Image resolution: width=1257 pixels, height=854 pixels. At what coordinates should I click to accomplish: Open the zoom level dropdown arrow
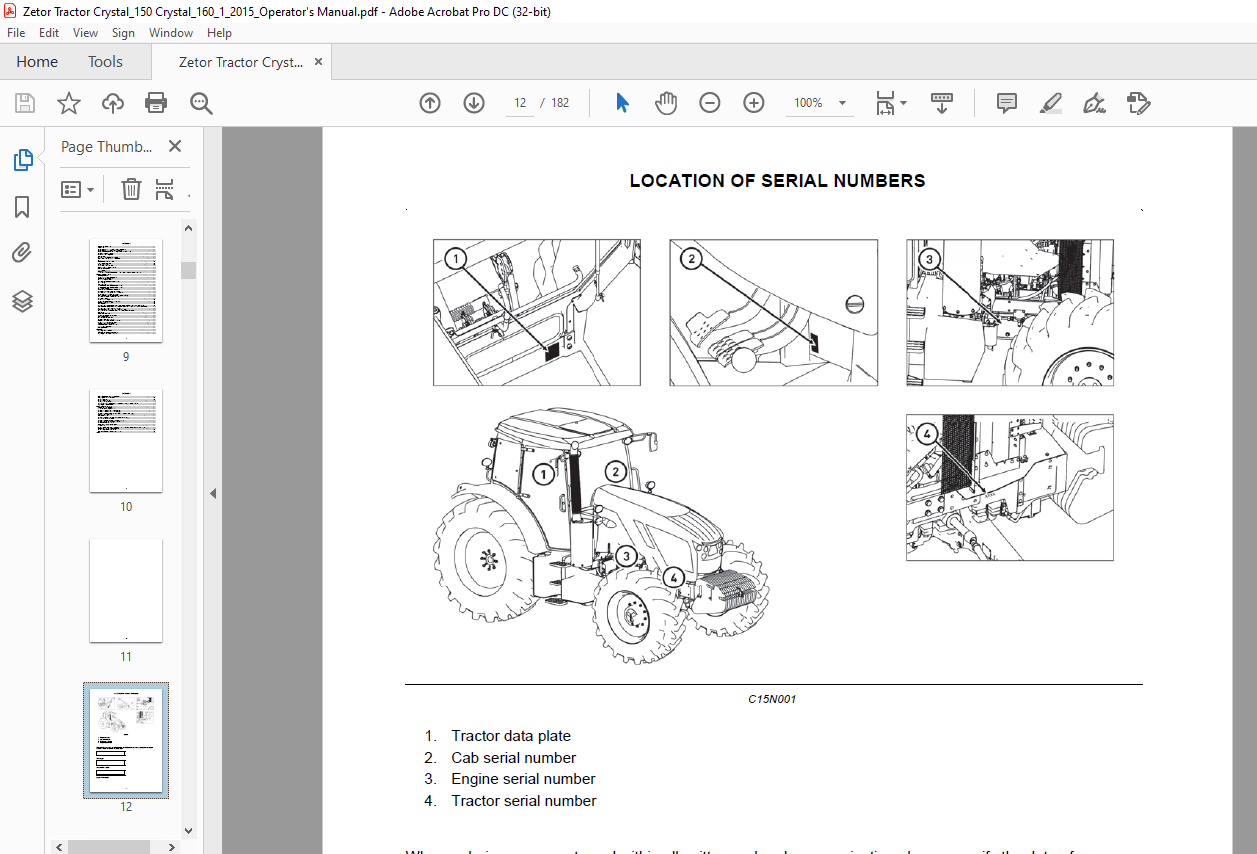tap(842, 103)
